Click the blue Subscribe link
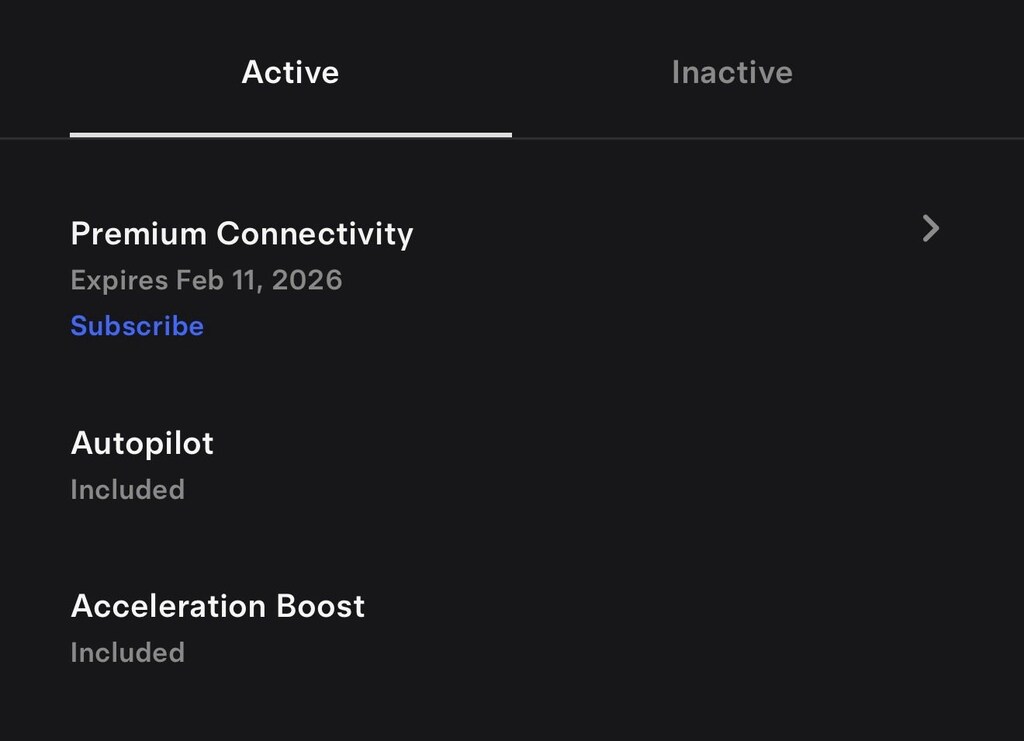The width and height of the screenshot is (1024, 741). (137, 326)
